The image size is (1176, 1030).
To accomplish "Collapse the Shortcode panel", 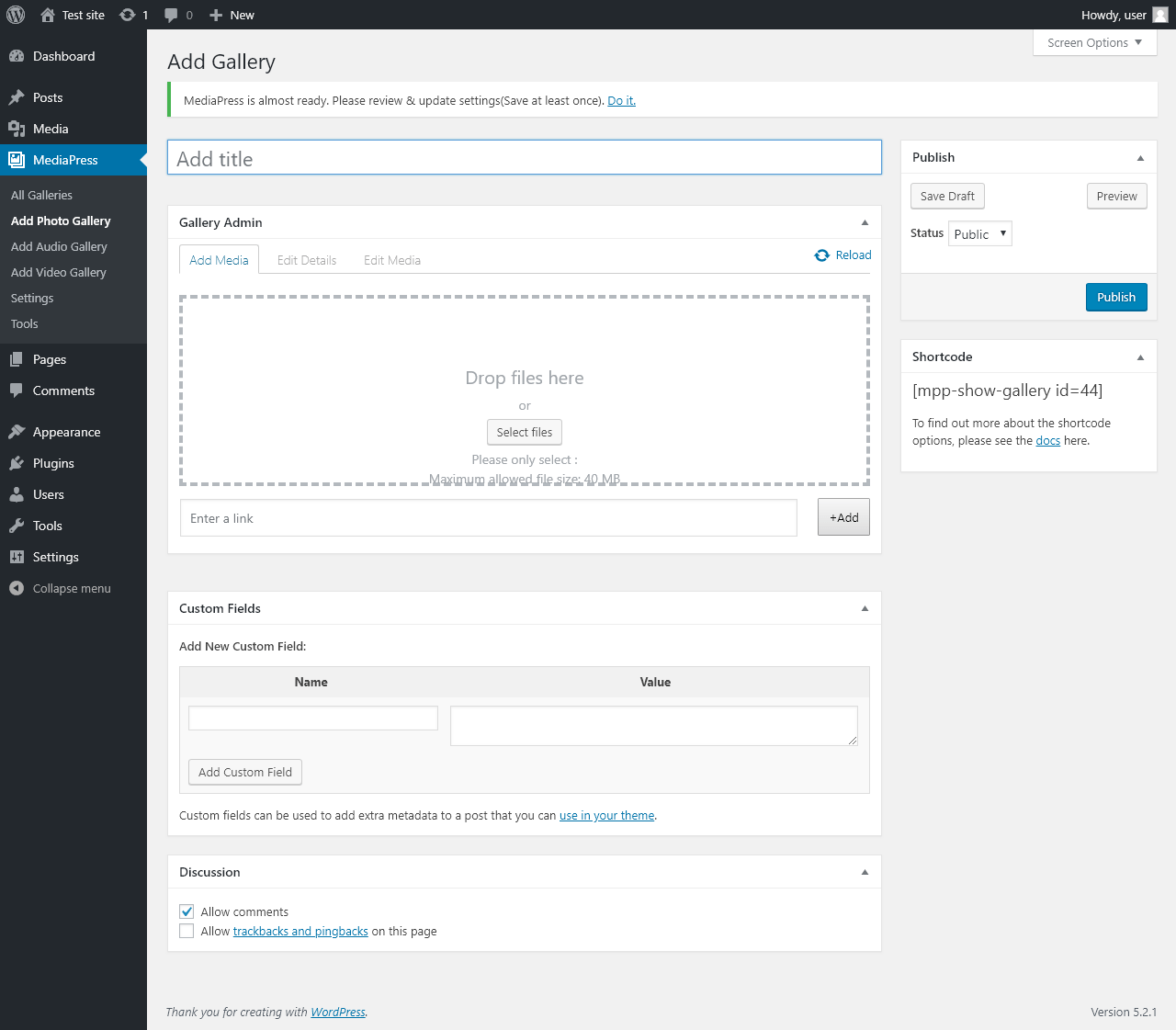I will 1140,357.
